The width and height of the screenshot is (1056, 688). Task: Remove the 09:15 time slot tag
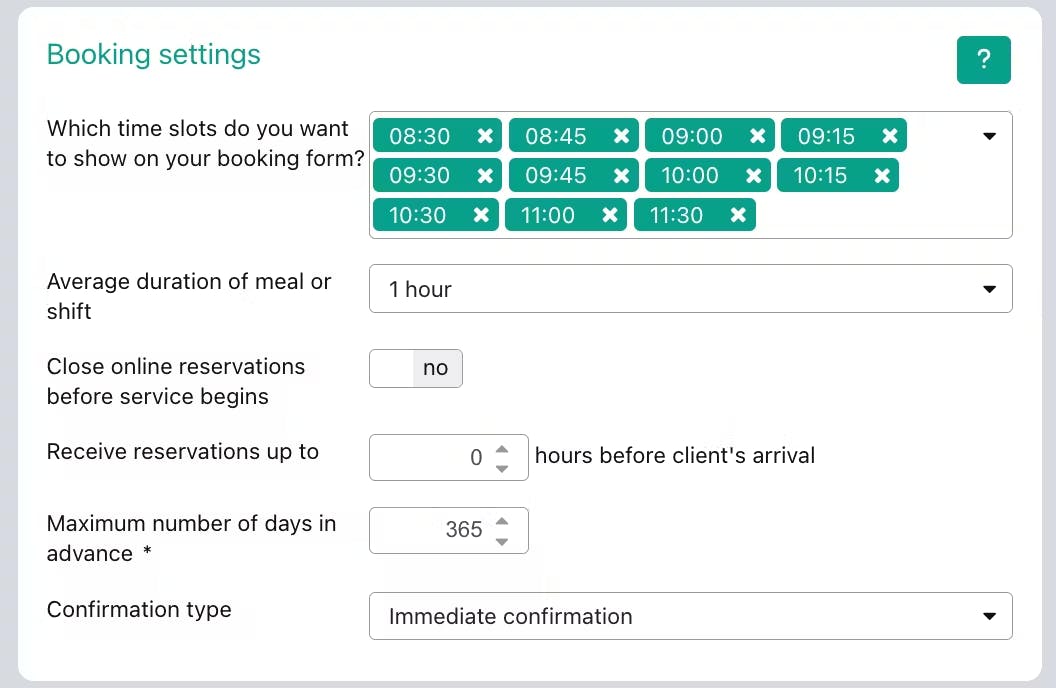(889, 136)
